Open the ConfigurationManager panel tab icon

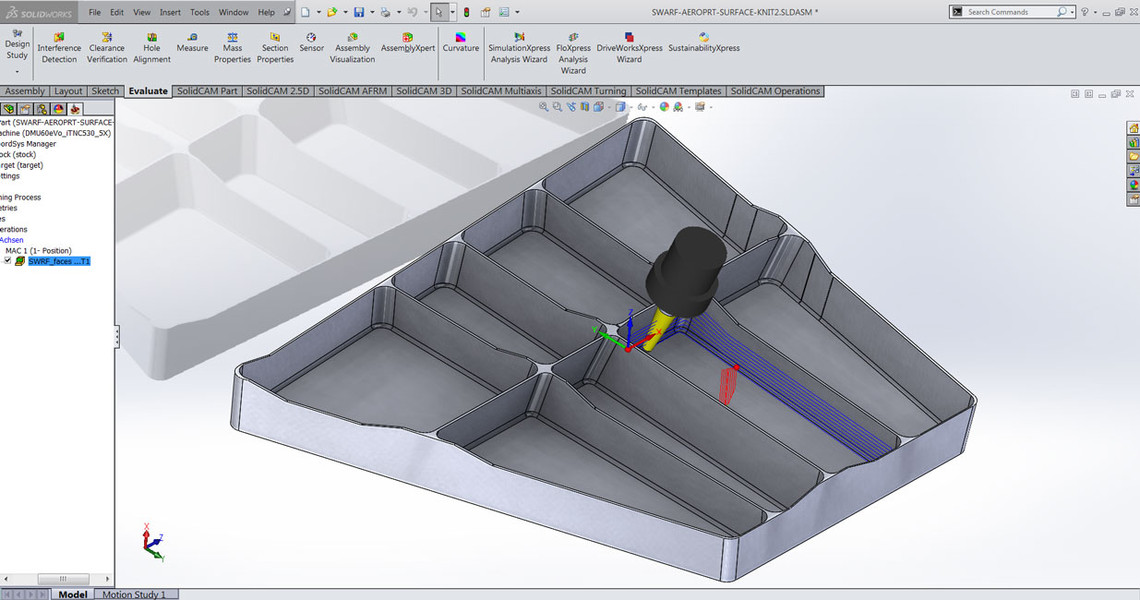click(x=42, y=109)
